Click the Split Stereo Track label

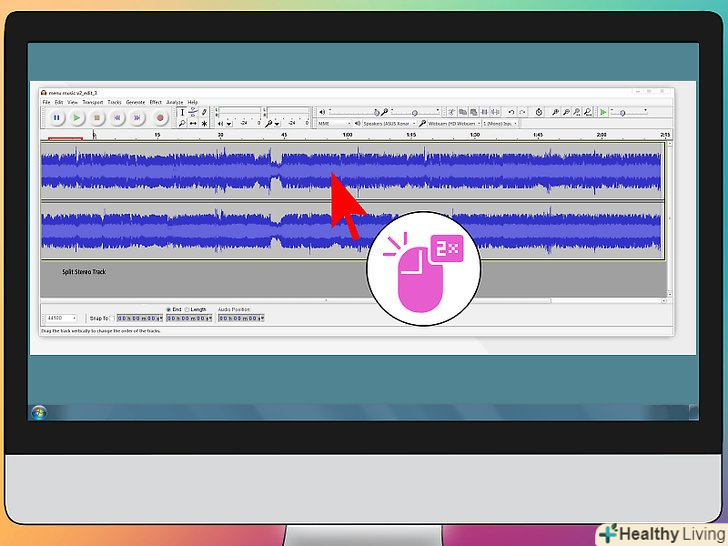click(84, 272)
